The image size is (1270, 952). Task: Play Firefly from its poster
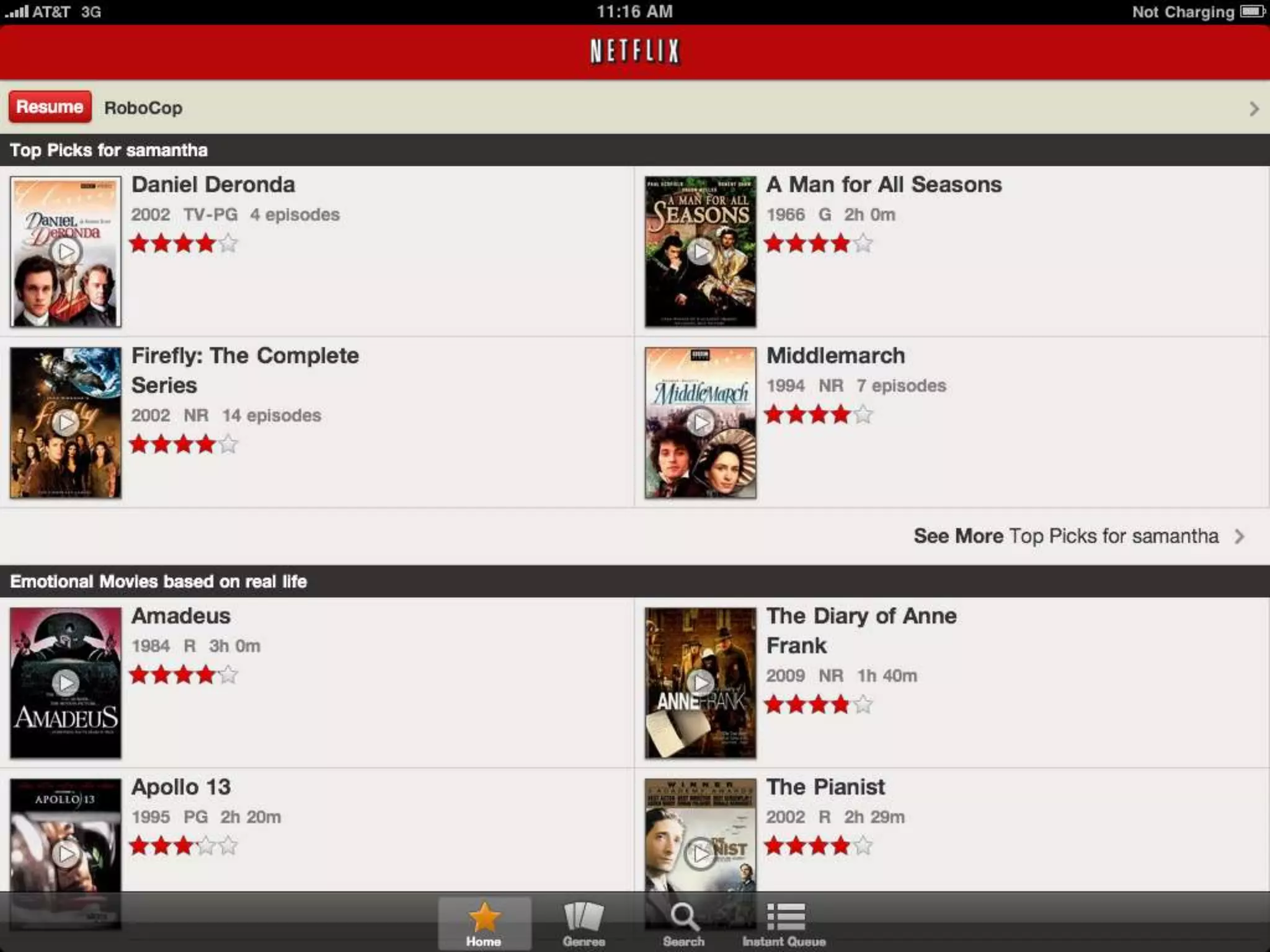pyautogui.click(x=66, y=423)
